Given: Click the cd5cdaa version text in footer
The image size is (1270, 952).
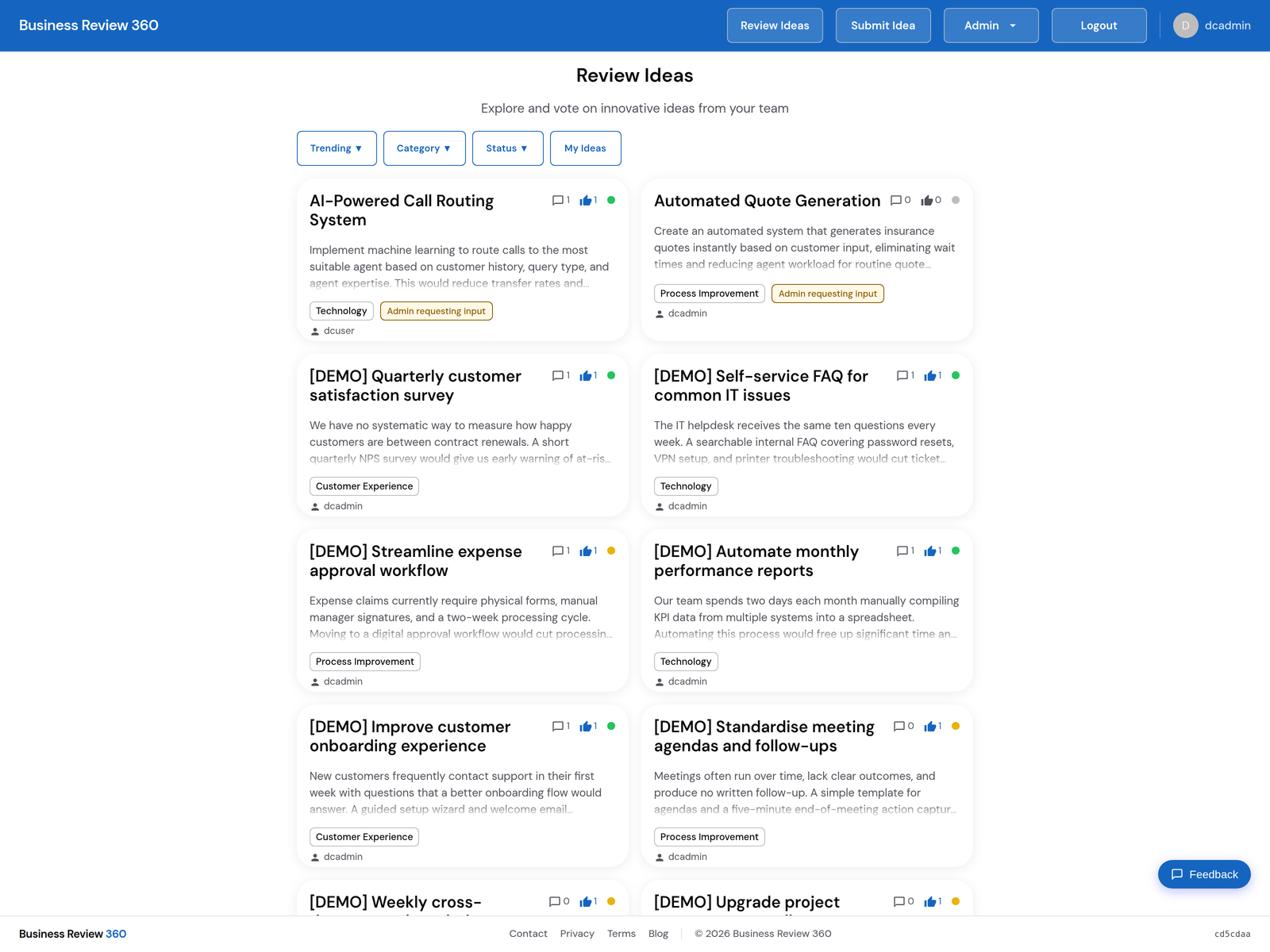Looking at the screenshot, I should 1233,934.
